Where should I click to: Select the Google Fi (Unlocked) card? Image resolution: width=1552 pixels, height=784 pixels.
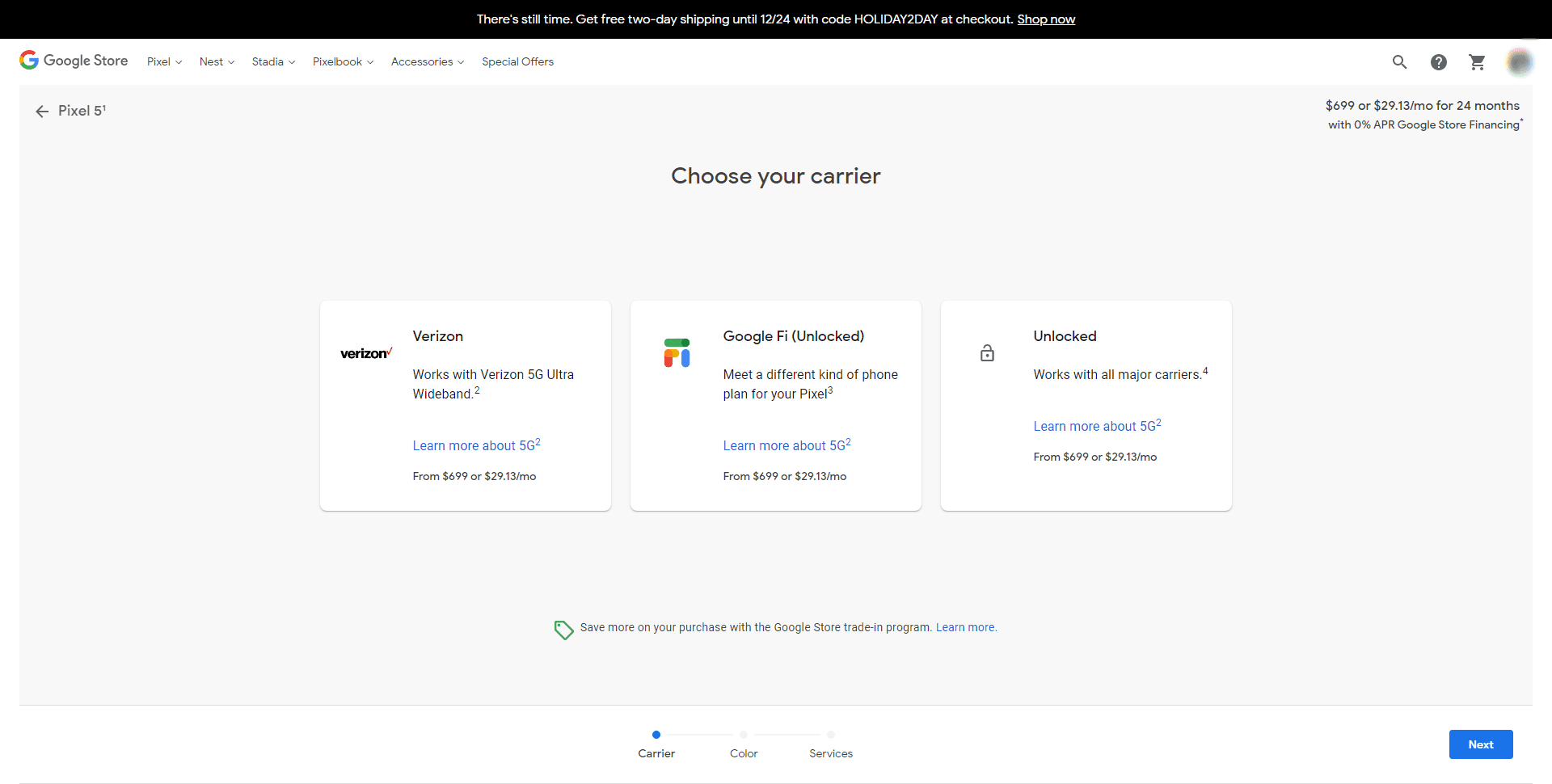pos(776,406)
